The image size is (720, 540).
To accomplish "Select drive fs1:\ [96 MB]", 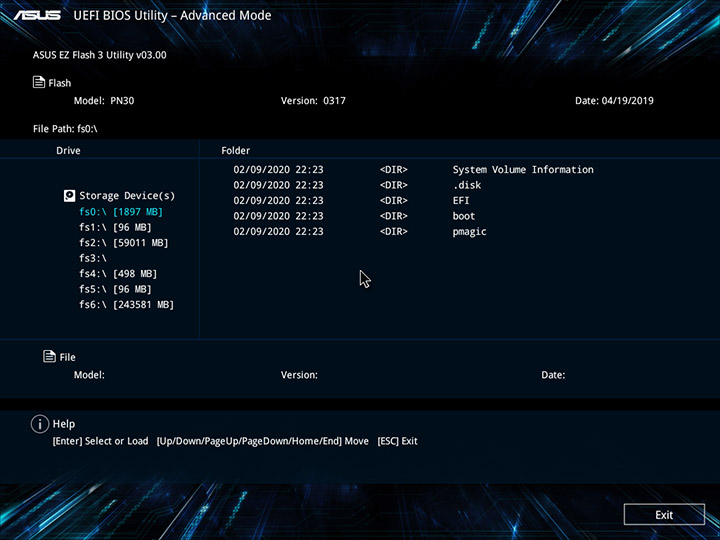I will pos(115,227).
